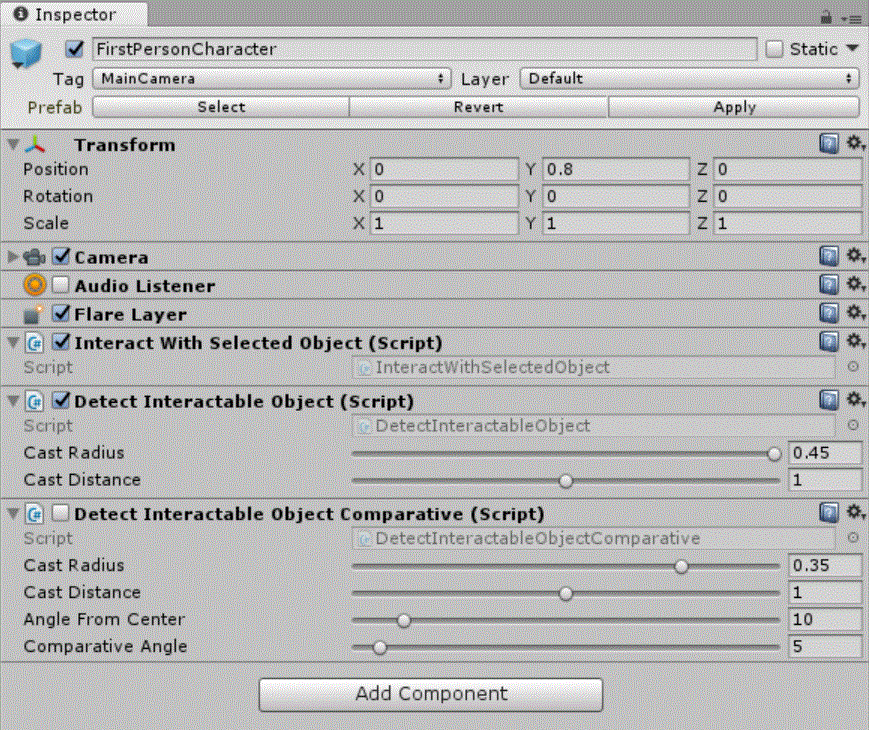Adjust Cast Distance slider under Detect Interactable Object (Script)
869x730 pixels.
coord(566,481)
